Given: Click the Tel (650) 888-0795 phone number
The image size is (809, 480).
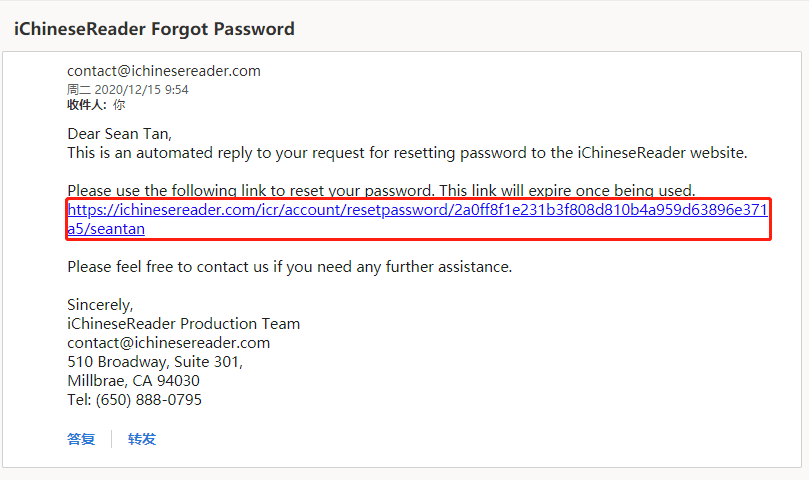Looking at the screenshot, I should click(134, 399).
